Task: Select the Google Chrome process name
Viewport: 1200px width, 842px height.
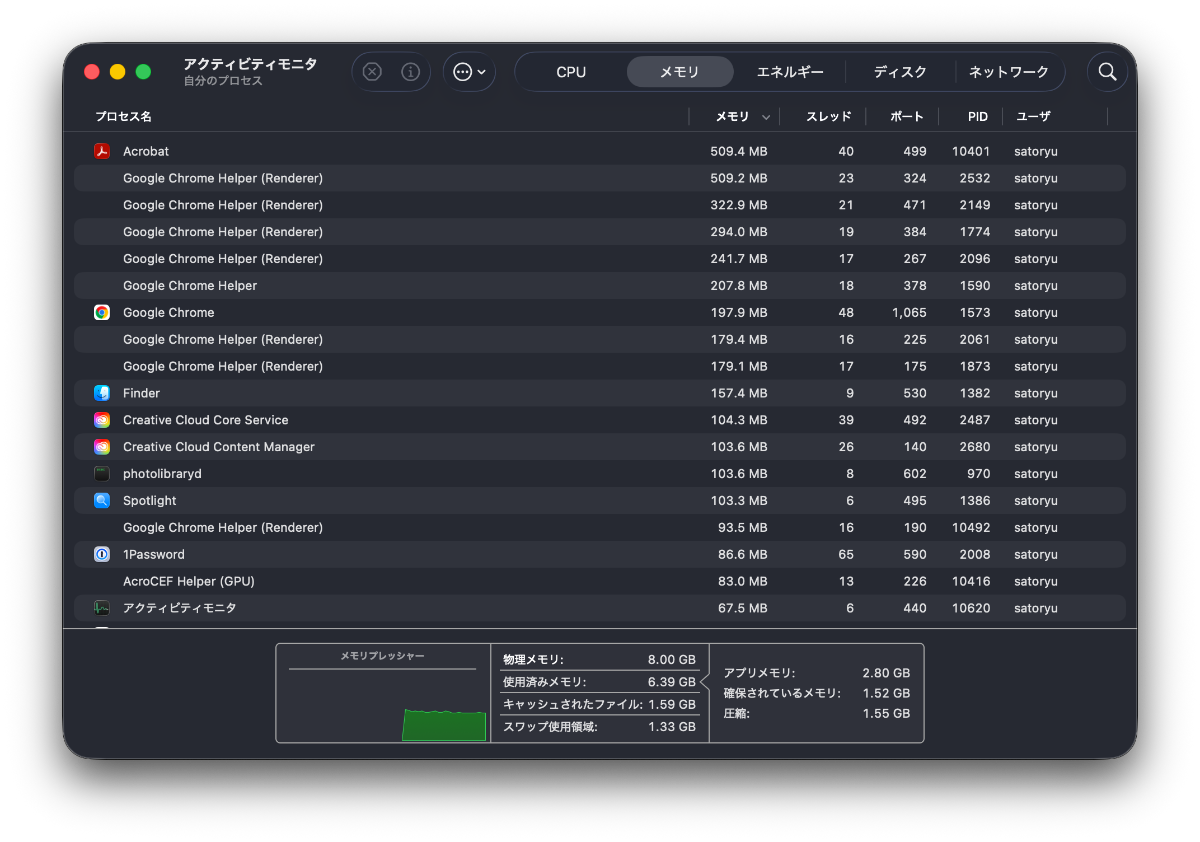Action: (168, 312)
